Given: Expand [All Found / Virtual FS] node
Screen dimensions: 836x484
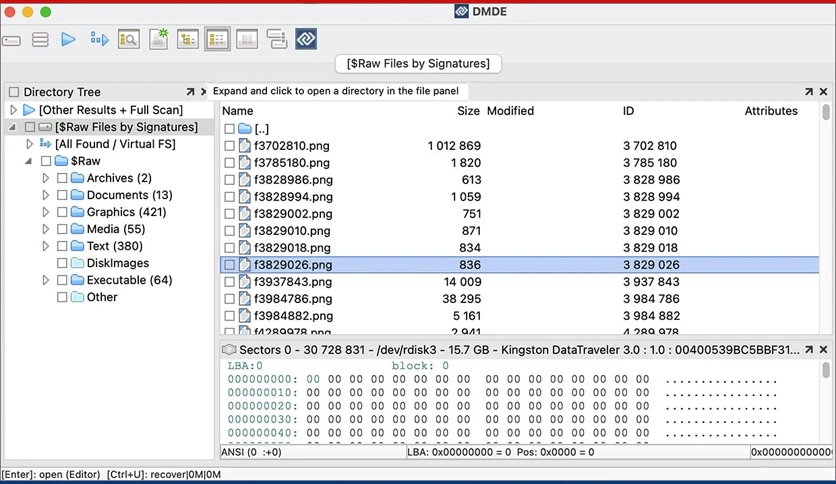Looking at the screenshot, I should [x=29, y=144].
